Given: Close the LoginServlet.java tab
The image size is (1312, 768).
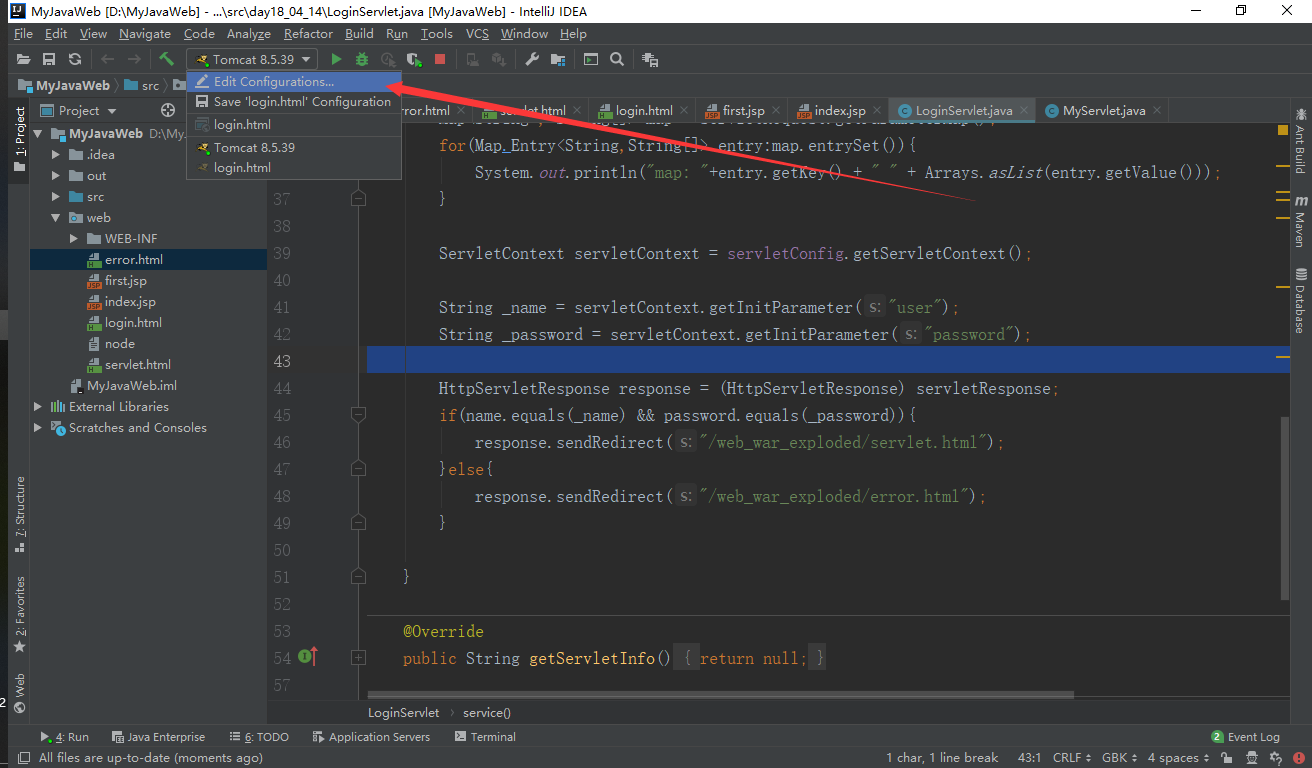Looking at the screenshot, I should [1025, 110].
